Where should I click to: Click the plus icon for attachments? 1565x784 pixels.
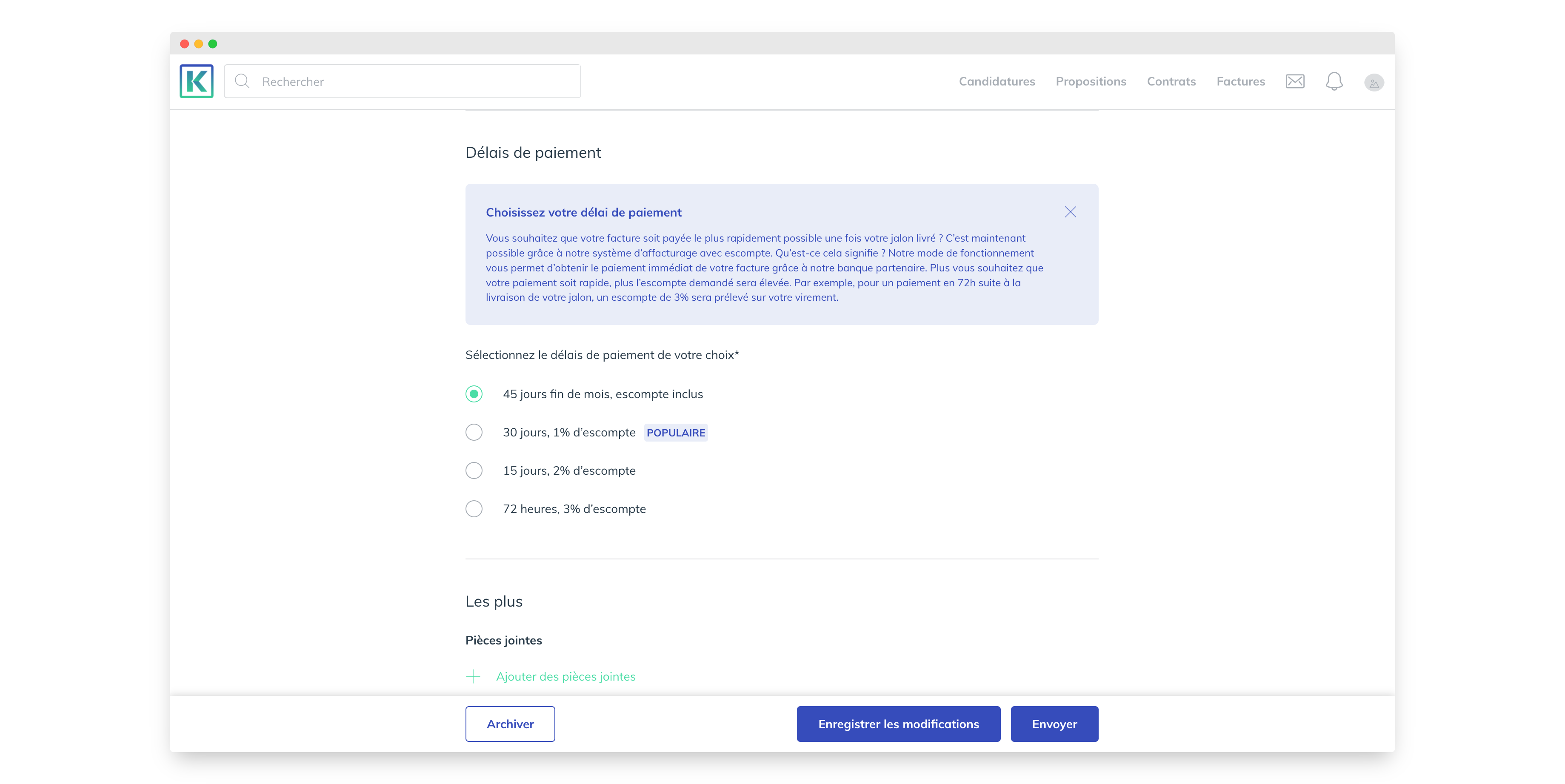tap(473, 676)
